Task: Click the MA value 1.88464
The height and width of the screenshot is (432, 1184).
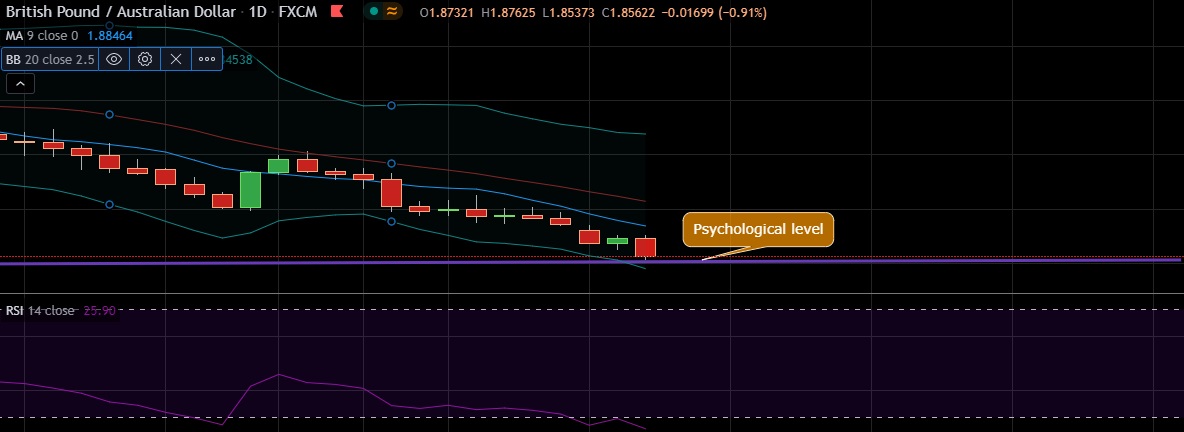Action: click(109, 35)
